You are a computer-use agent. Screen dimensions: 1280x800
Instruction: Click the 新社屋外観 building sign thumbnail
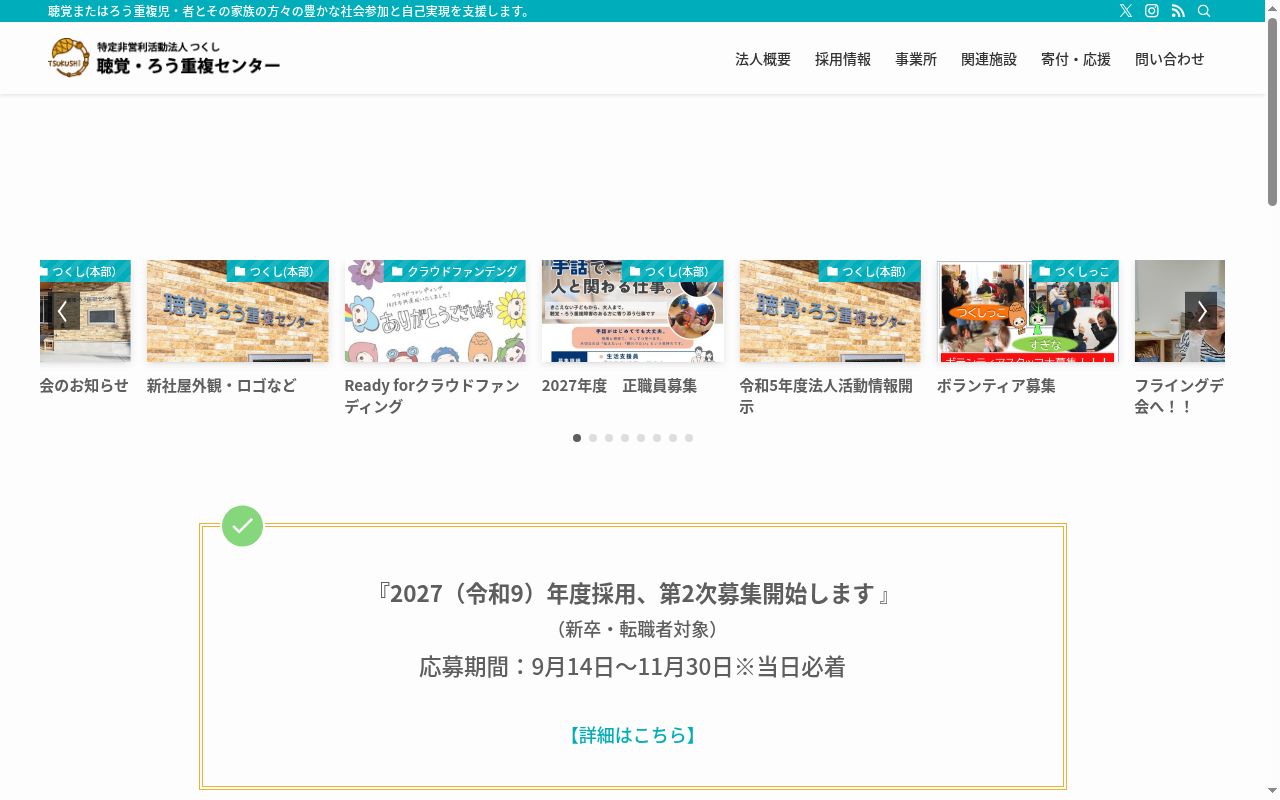pyautogui.click(x=238, y=311)
